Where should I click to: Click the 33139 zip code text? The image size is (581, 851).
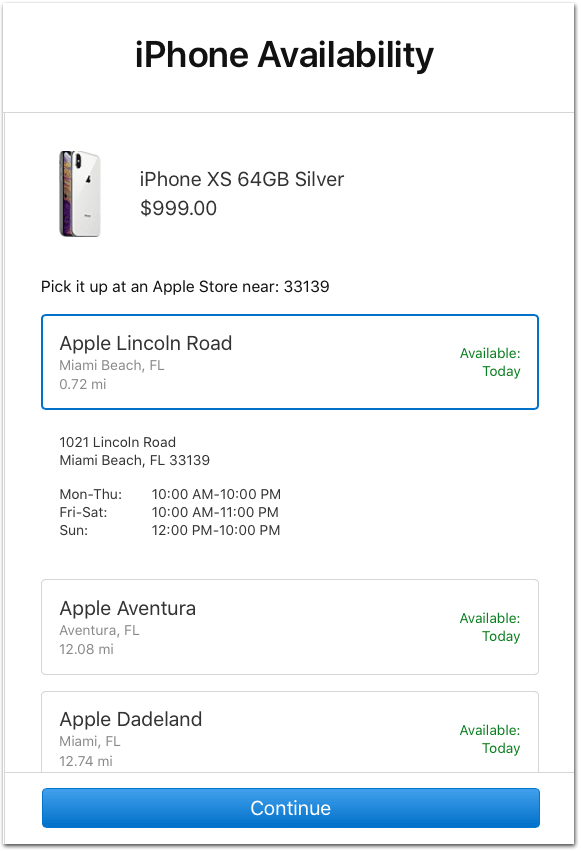click(307, 286)
